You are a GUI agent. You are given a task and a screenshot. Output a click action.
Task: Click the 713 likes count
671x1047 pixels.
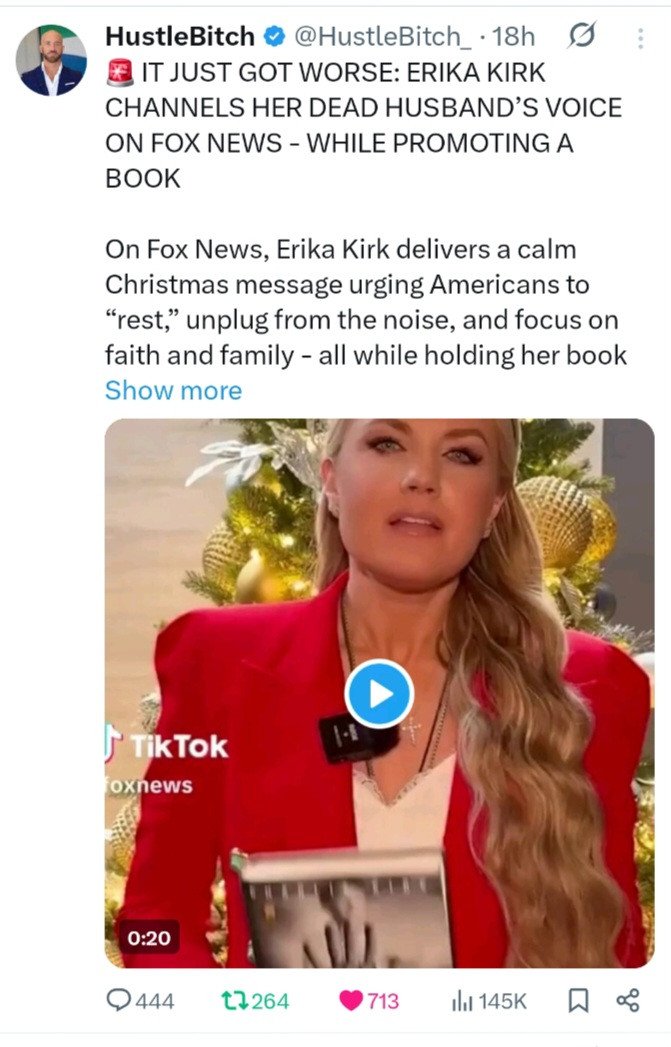(383, 1000)
